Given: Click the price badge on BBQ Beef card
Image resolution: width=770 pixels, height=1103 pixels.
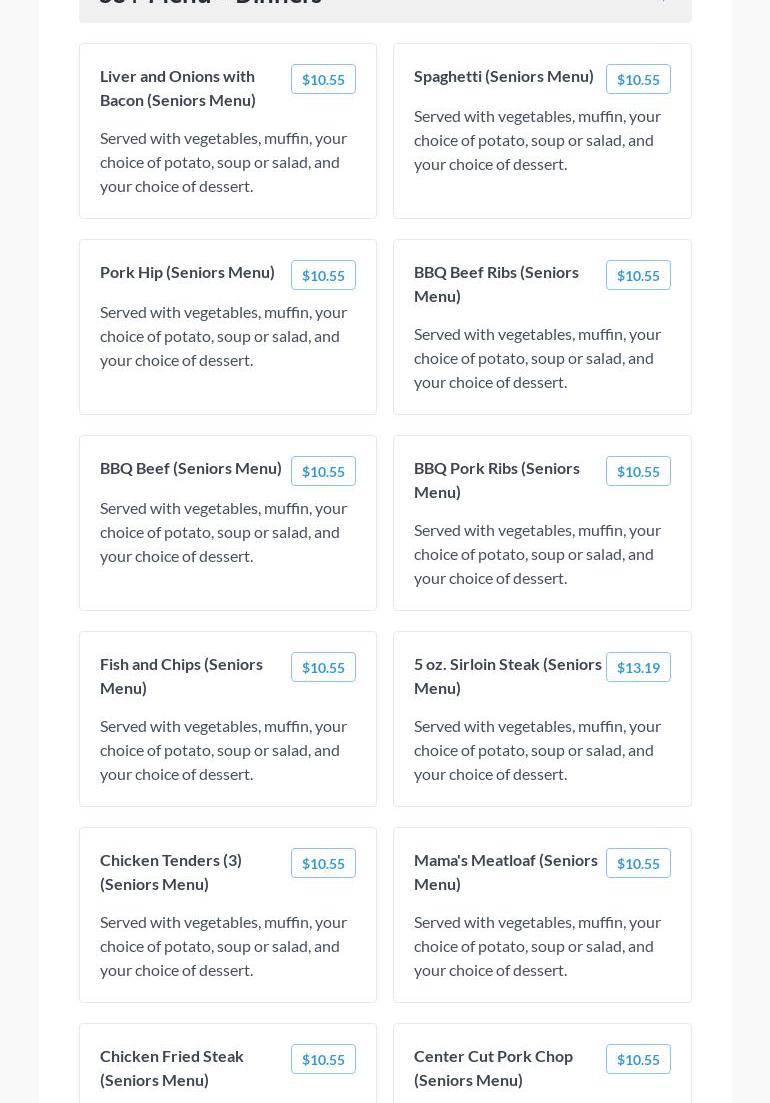Looking at the screenshot, I should pos(323,472).
